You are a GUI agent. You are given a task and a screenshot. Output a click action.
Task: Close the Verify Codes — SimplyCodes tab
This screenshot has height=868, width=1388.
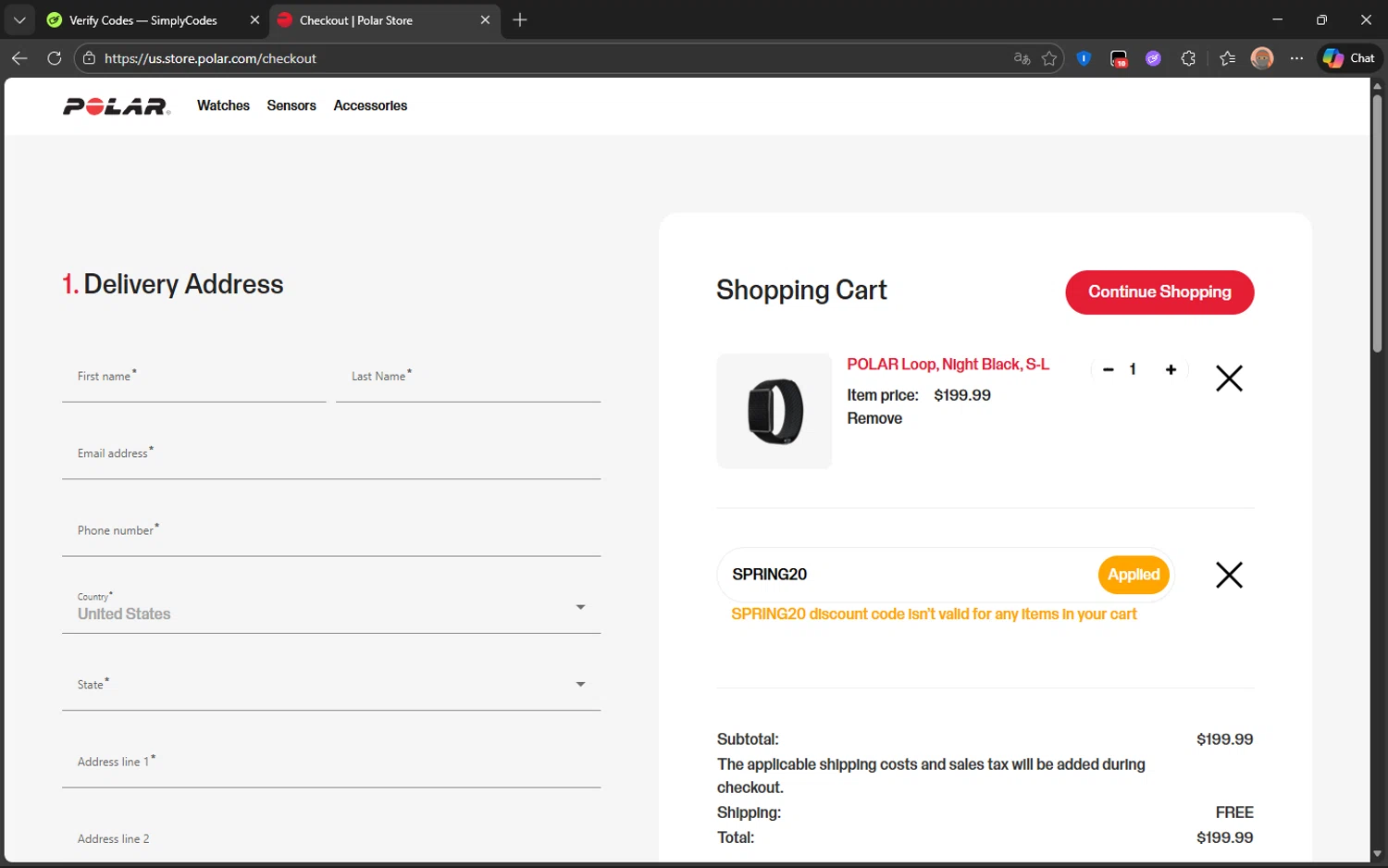tap(254, 19)
